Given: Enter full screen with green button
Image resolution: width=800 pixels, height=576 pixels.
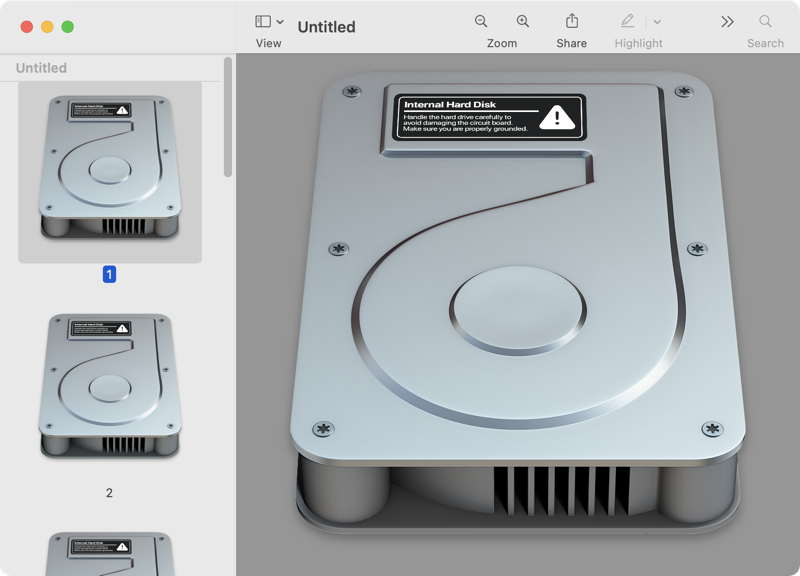Looking at the screenshot, I should coord(67,27).
